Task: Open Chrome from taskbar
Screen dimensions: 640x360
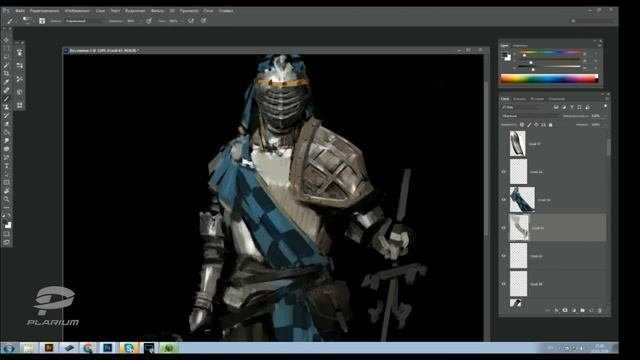Action: (88, 348)
